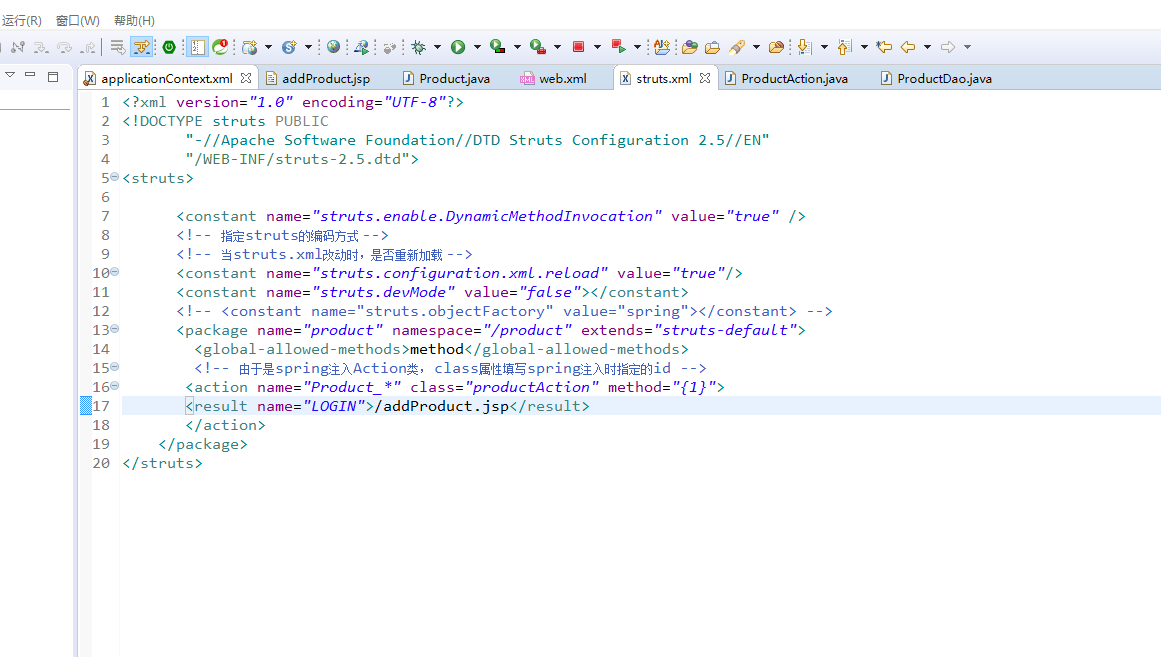Collapse the <package> fold at line 13
This screenshot has width=1161, height=657.
115,329
